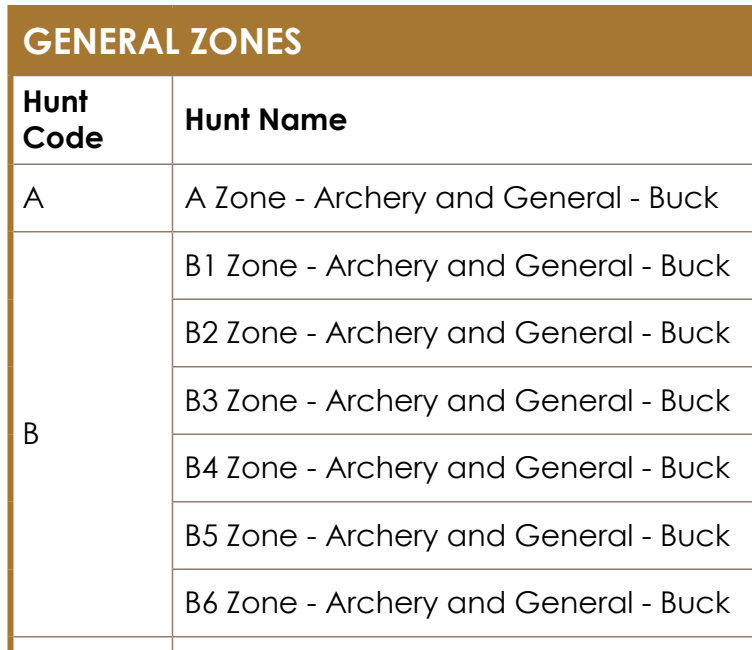The width and height of the screenshot is (752, 650).
Task: Click the word Buck in B5 Zone row
Action: click(x=695, y=535)
